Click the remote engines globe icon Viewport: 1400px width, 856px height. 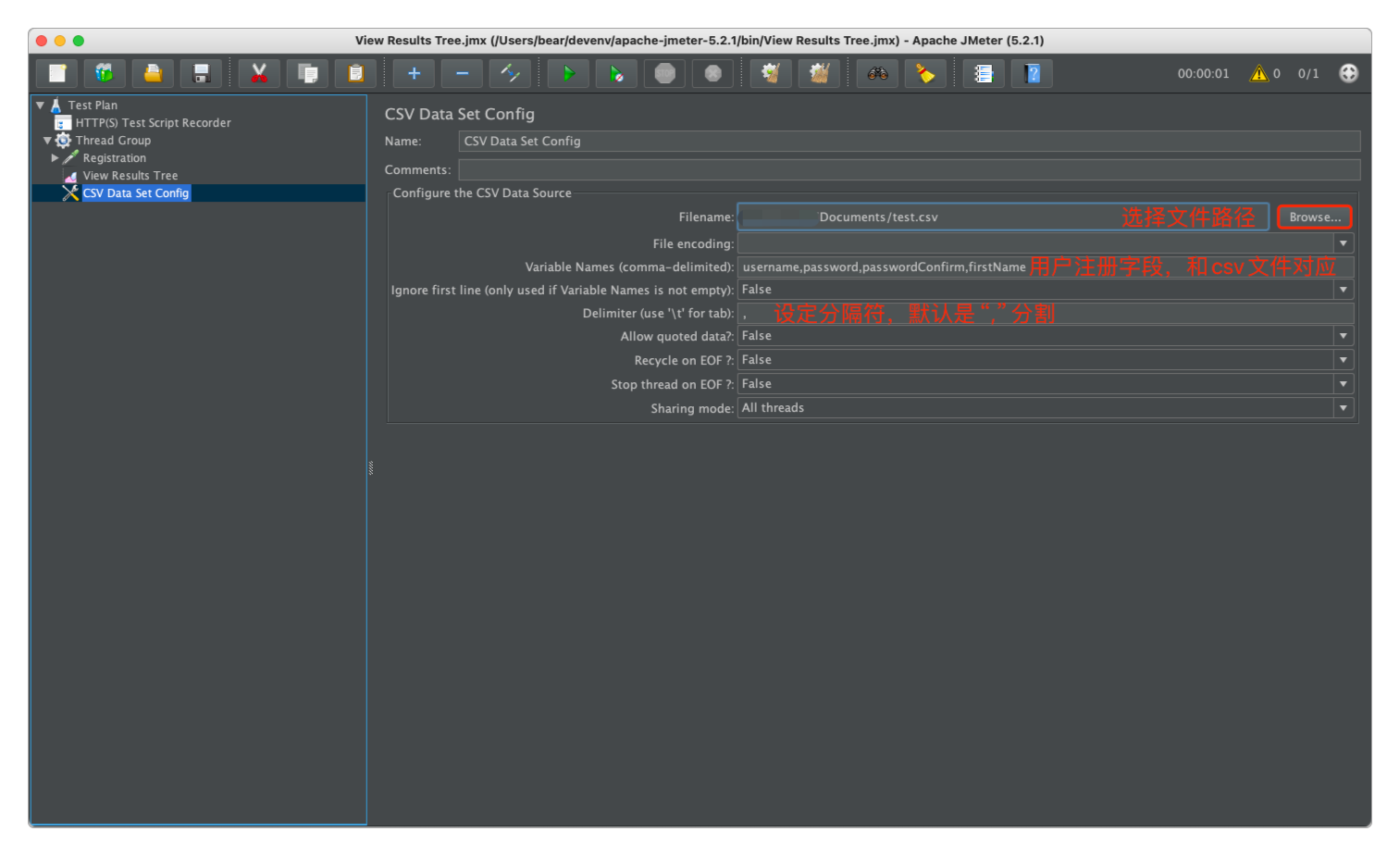tap(1348, 73)
